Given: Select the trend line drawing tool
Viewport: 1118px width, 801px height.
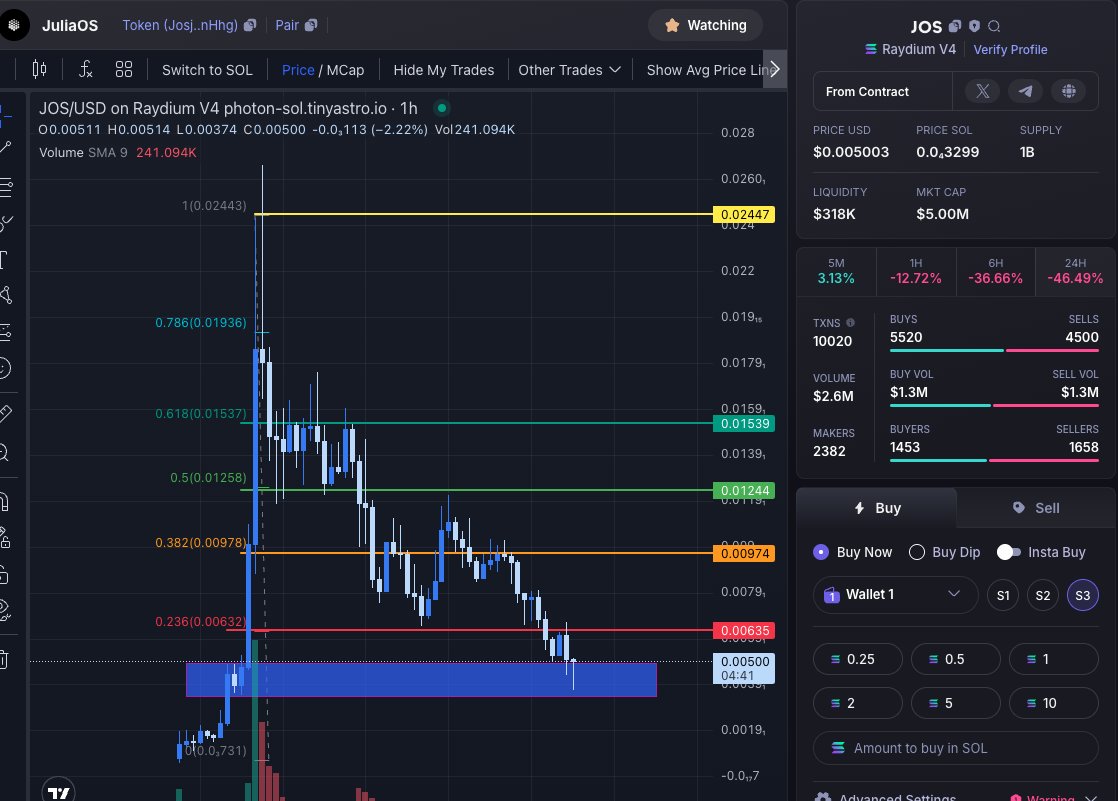Looking at the screenshot, I should (6, 147).
